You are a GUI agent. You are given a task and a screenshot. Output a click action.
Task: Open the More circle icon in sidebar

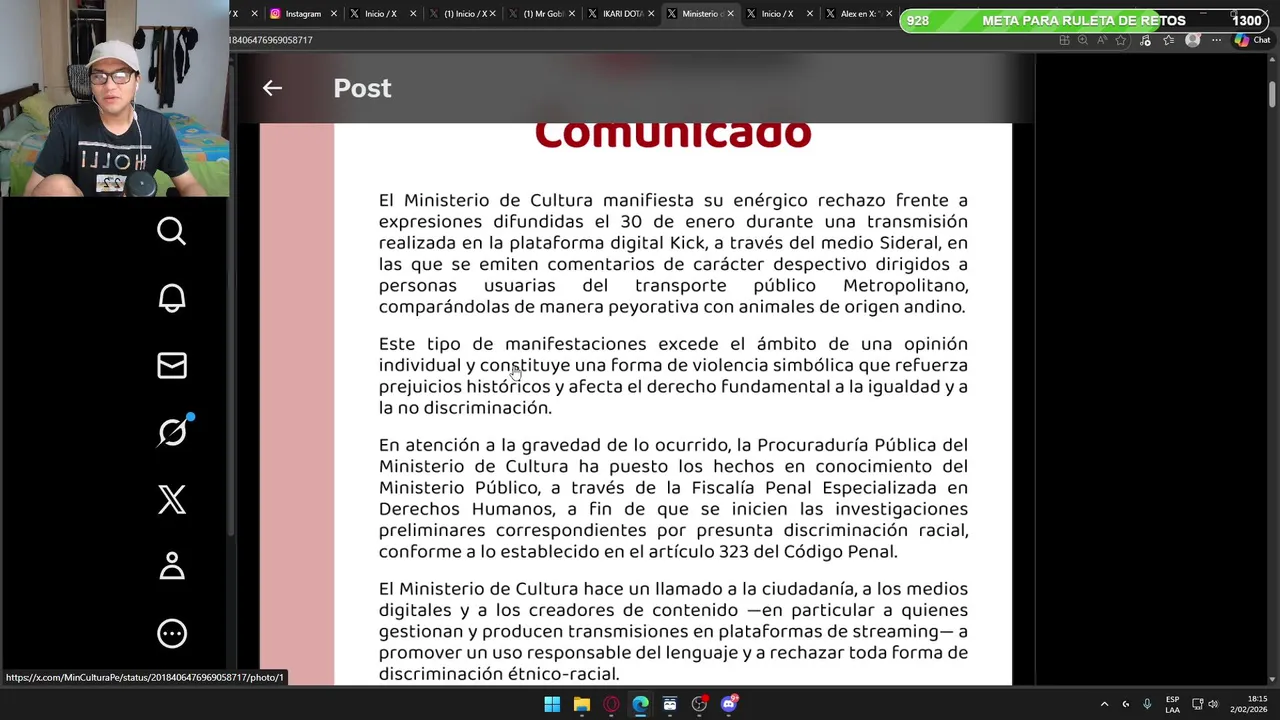171,633
